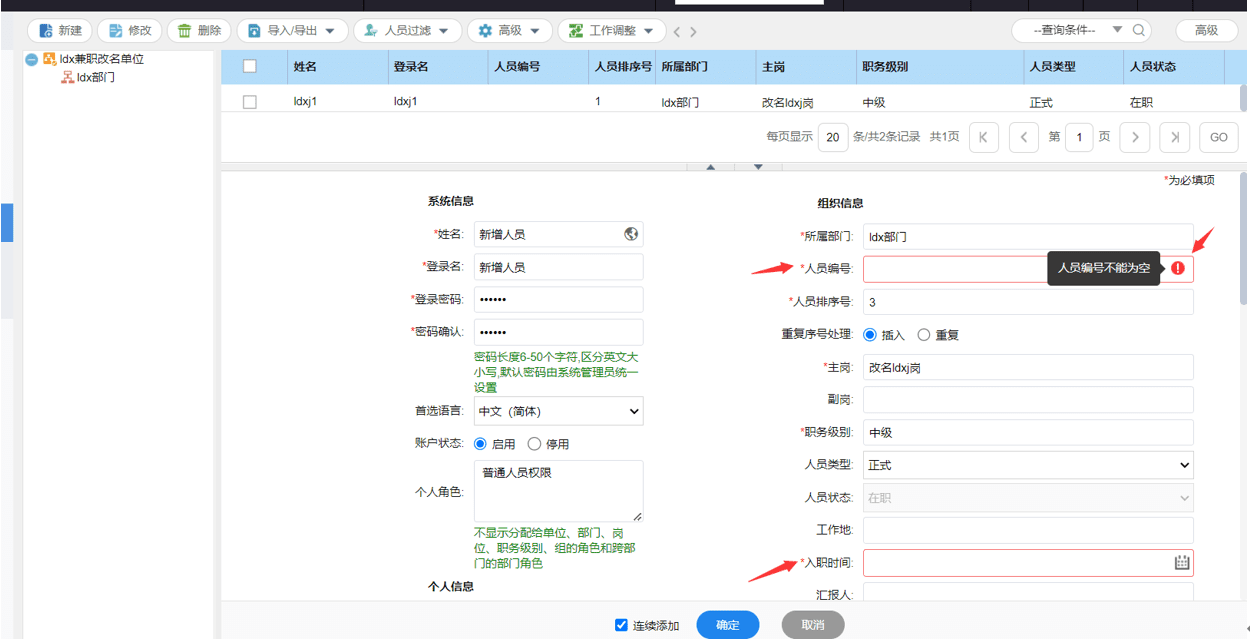
Task: Click the search magnifier icon
Action: 1138,31
